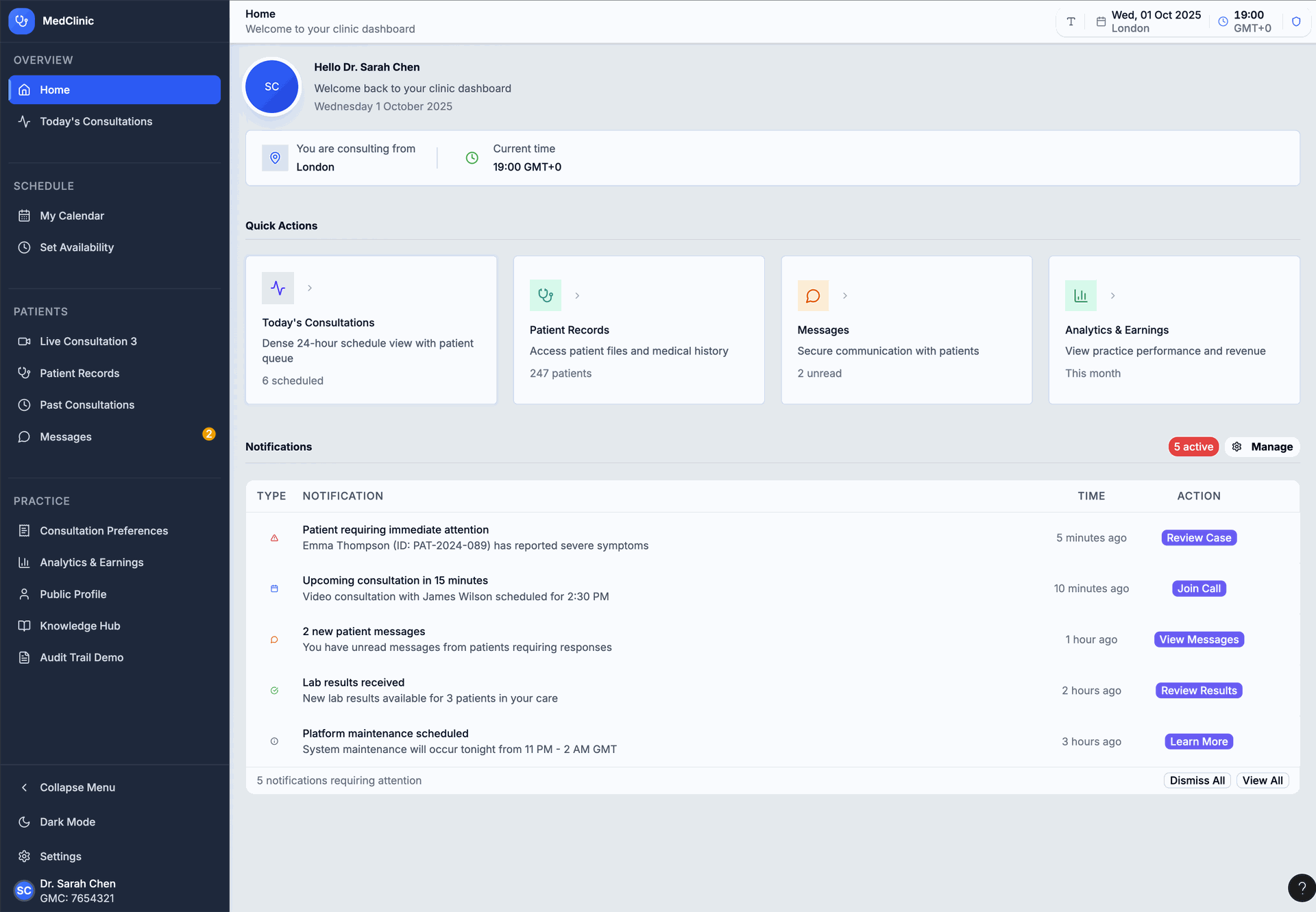Click the SC profile avatar circle
The width and height of the screenshot is (1316, 912).
[x=272, y=86]
